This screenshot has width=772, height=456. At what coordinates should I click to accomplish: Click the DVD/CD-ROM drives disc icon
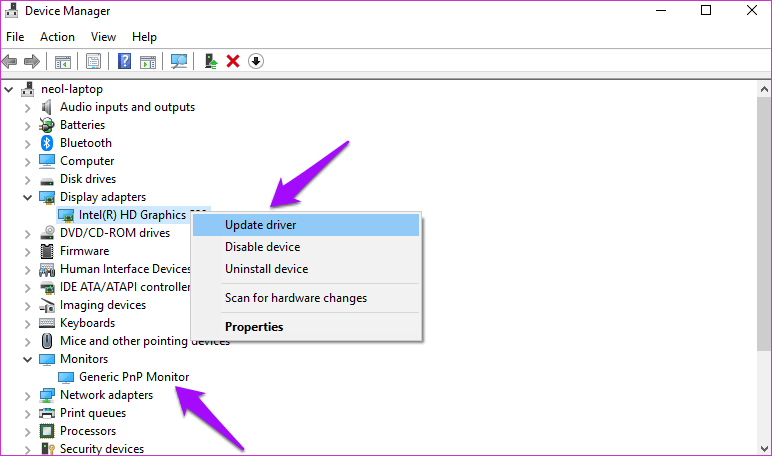[x=47, y=232]
